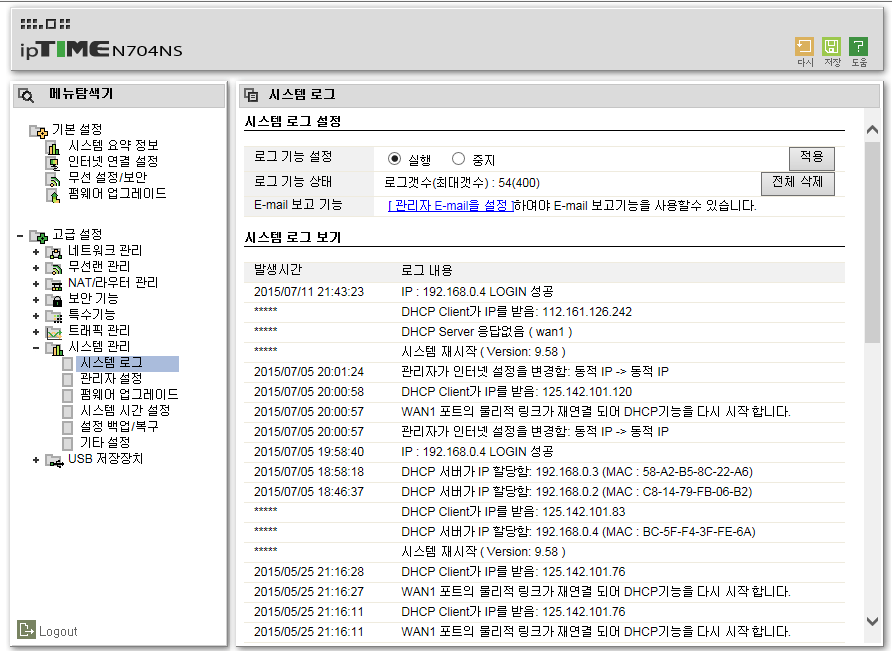Open the 시스템 로그 menu item

tap(112, 362)
